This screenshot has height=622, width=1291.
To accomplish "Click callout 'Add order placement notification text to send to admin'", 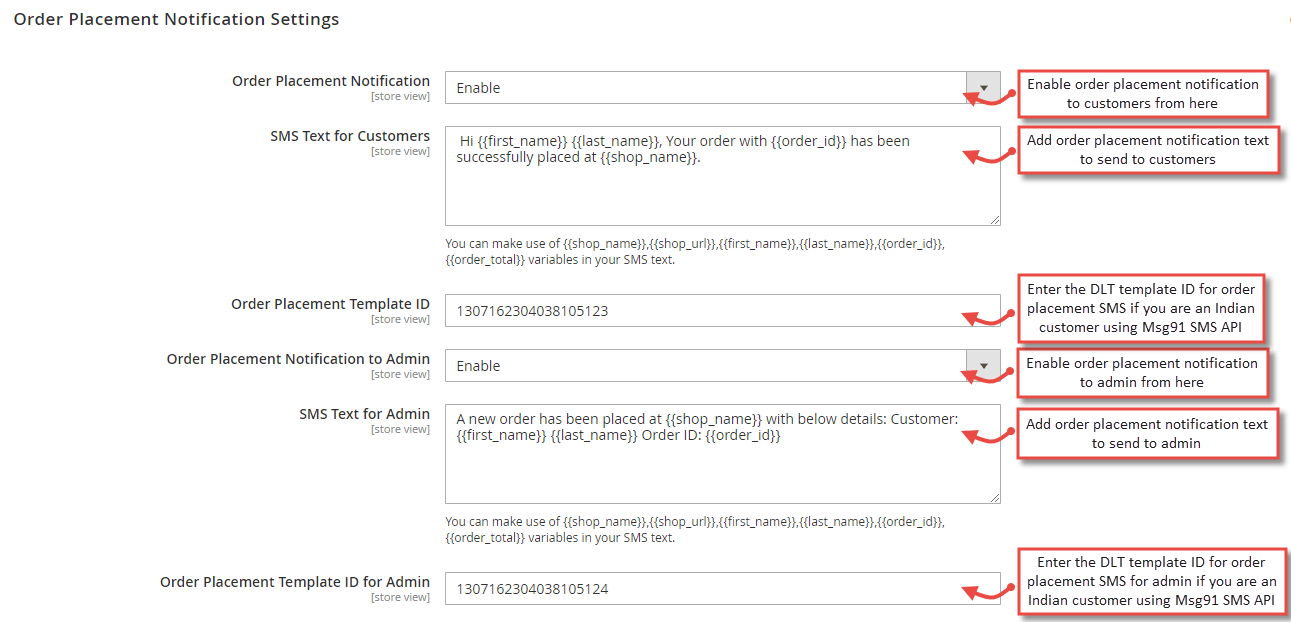I will click(x=1146, y=434).
